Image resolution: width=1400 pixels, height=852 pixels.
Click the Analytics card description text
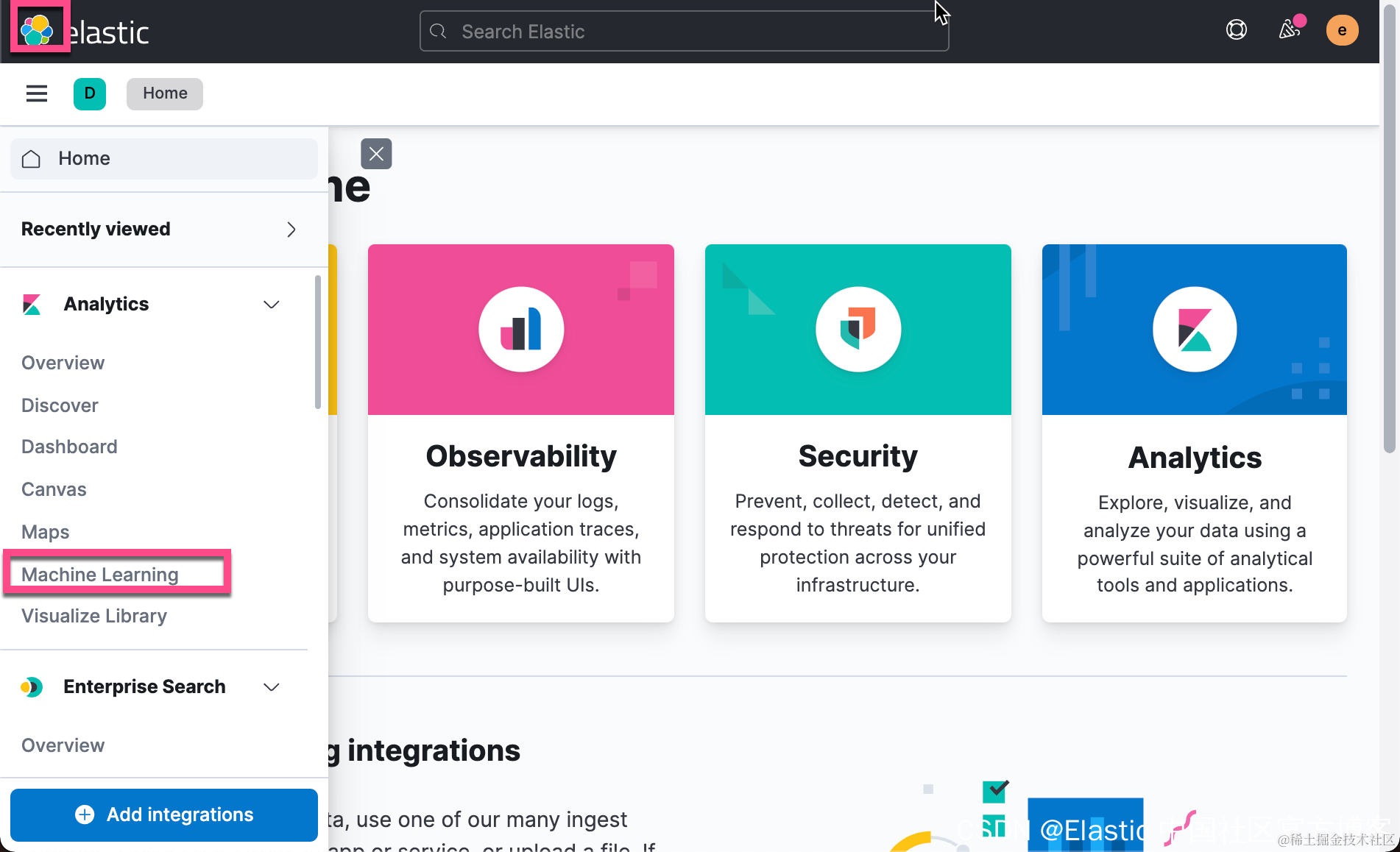(1195, 544)
